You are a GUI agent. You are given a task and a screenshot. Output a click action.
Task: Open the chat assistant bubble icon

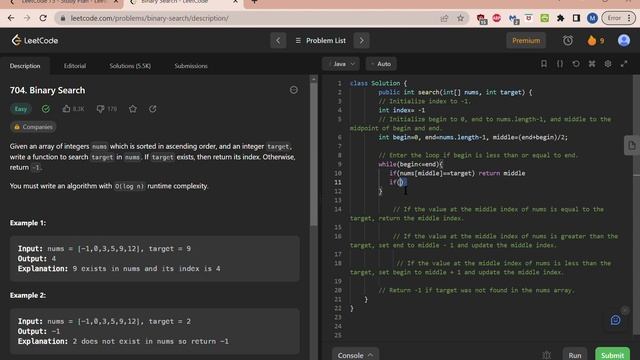(616, 320)
